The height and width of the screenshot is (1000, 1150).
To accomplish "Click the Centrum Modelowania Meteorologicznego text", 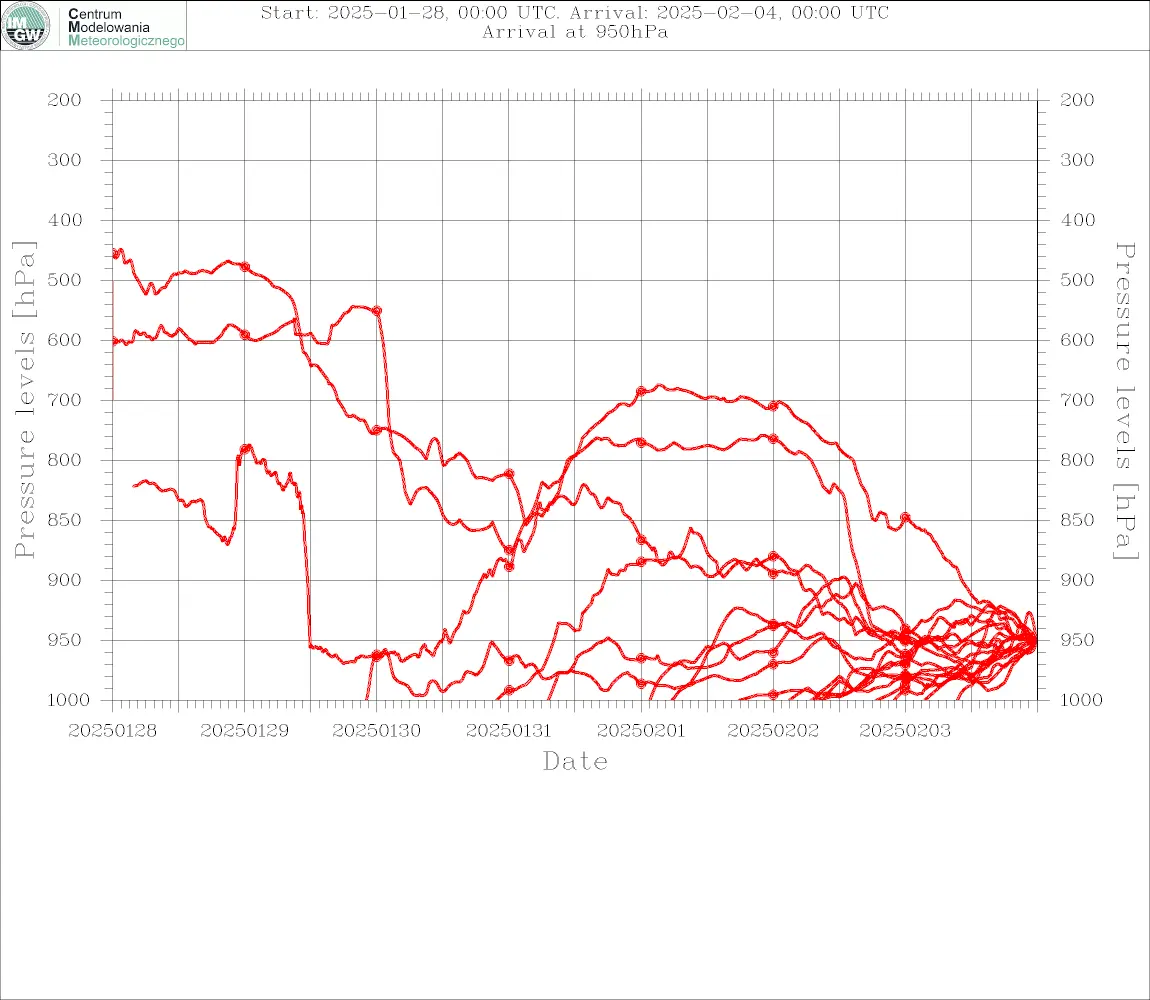I will coord(125,27).
